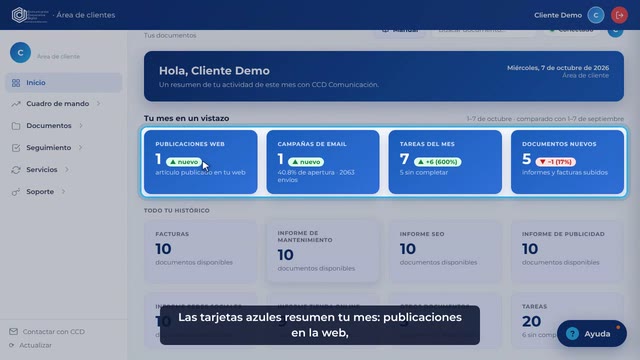Expand the Servicios chevron
The height and width of the screenshot is (360, 640).
coord(67,169)
